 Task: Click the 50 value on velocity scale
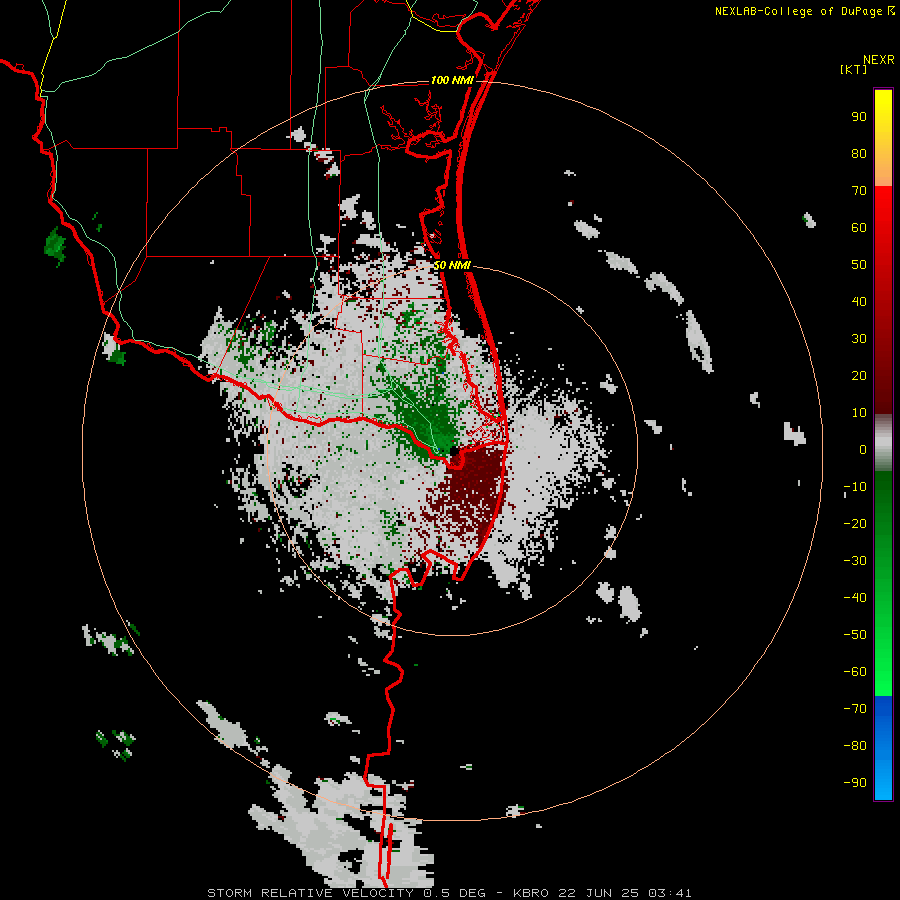[x=859, y=265]
